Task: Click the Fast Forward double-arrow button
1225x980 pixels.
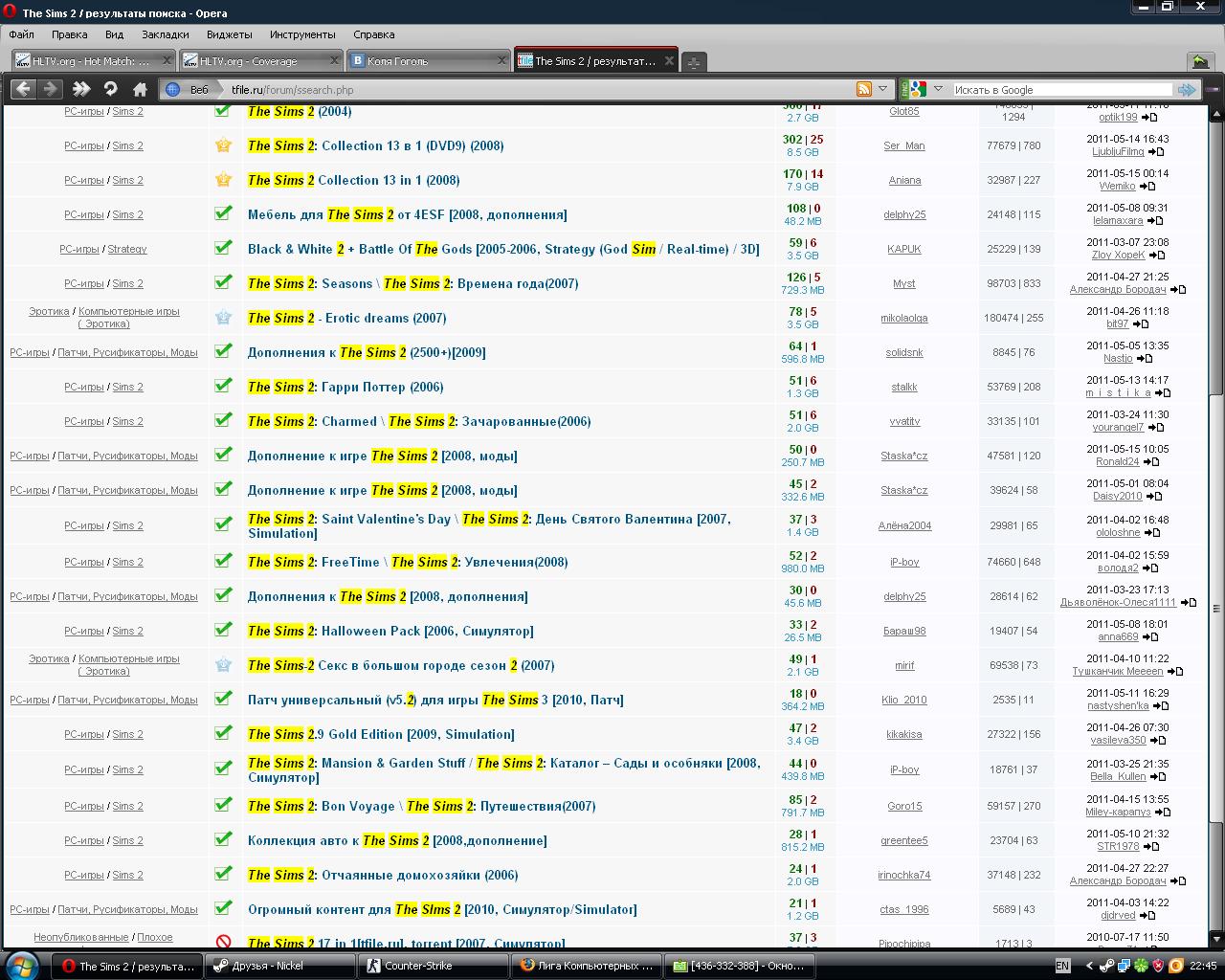Action: coord(81,89)
